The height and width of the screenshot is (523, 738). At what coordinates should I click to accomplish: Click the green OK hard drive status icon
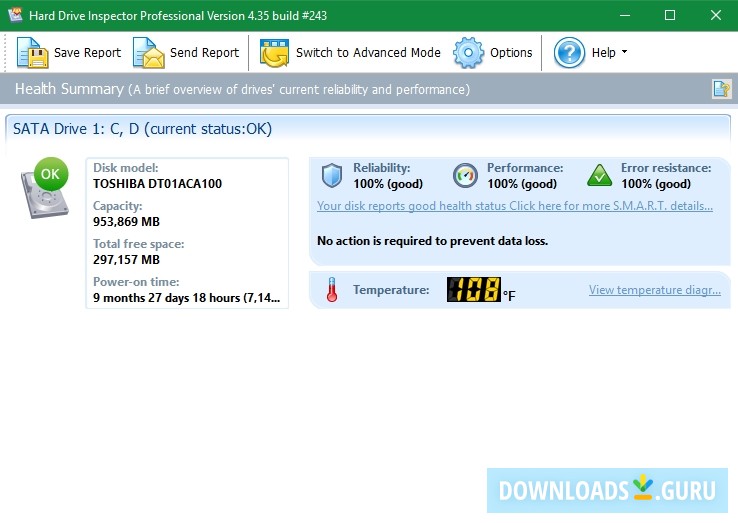pos(45,188)
